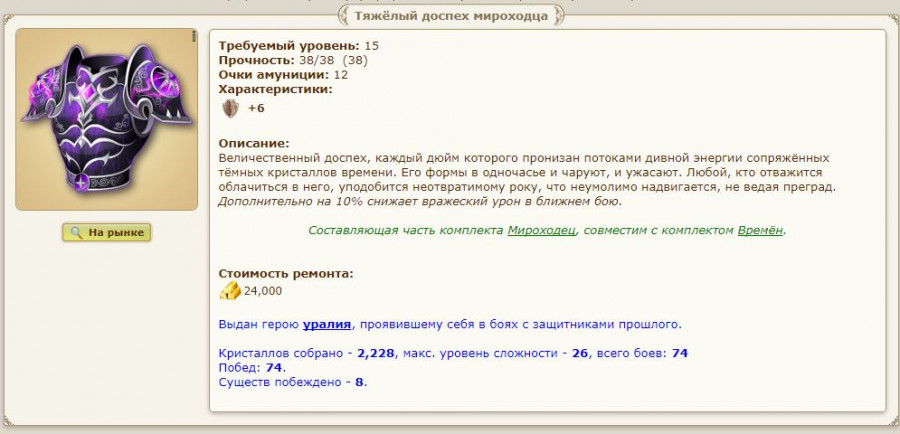This screenshot has height=434, width=900.
Task: Click the italic melee damage reduction note
Action: point(420,202)
